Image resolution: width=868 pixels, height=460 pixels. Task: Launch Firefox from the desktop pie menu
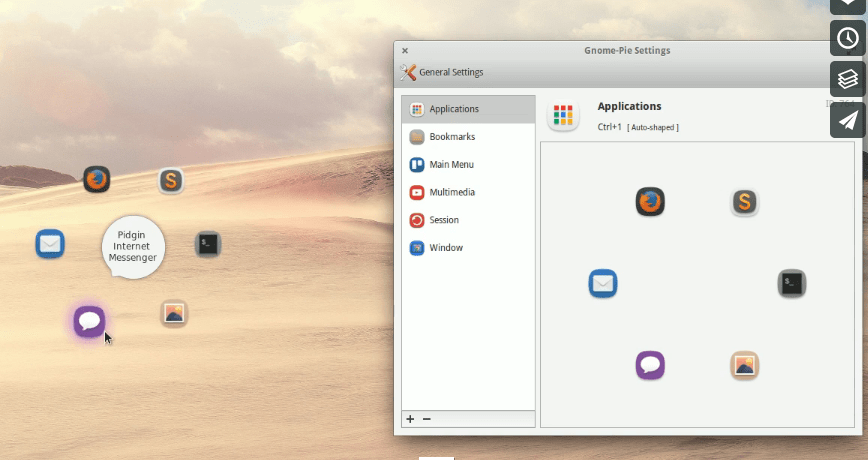coord(96,179)
